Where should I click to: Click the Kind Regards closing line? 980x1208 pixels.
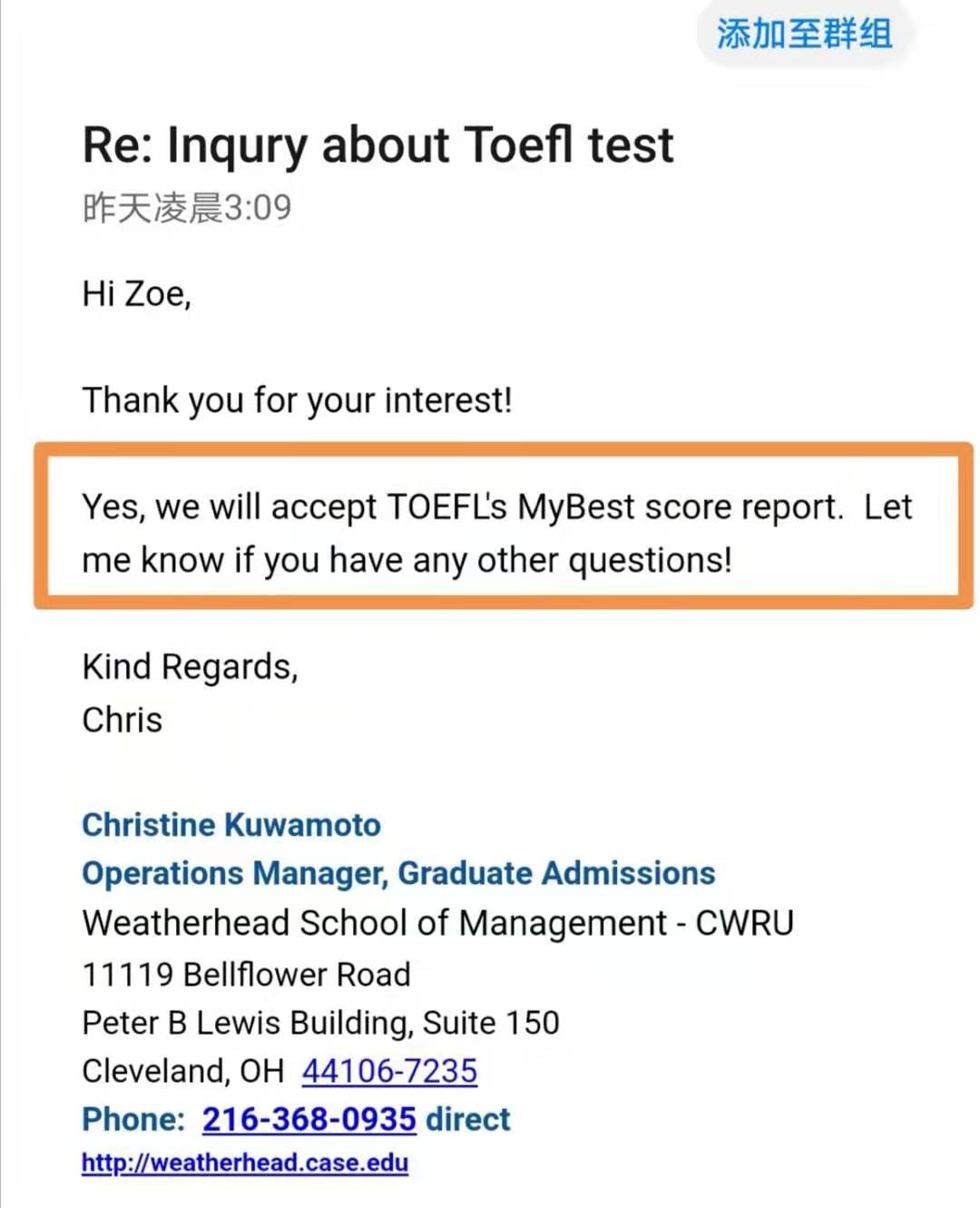coord(190,667)
